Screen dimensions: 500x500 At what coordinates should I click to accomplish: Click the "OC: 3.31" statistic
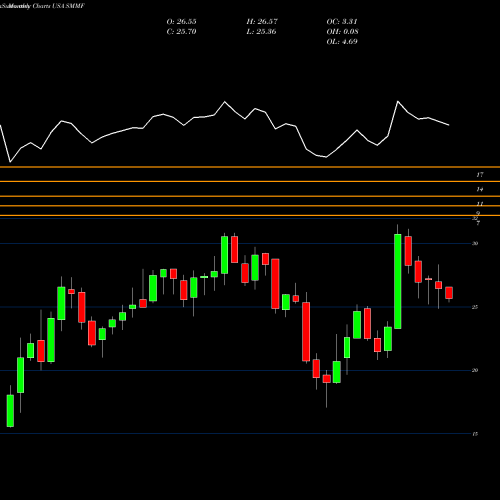pos(342,22)
